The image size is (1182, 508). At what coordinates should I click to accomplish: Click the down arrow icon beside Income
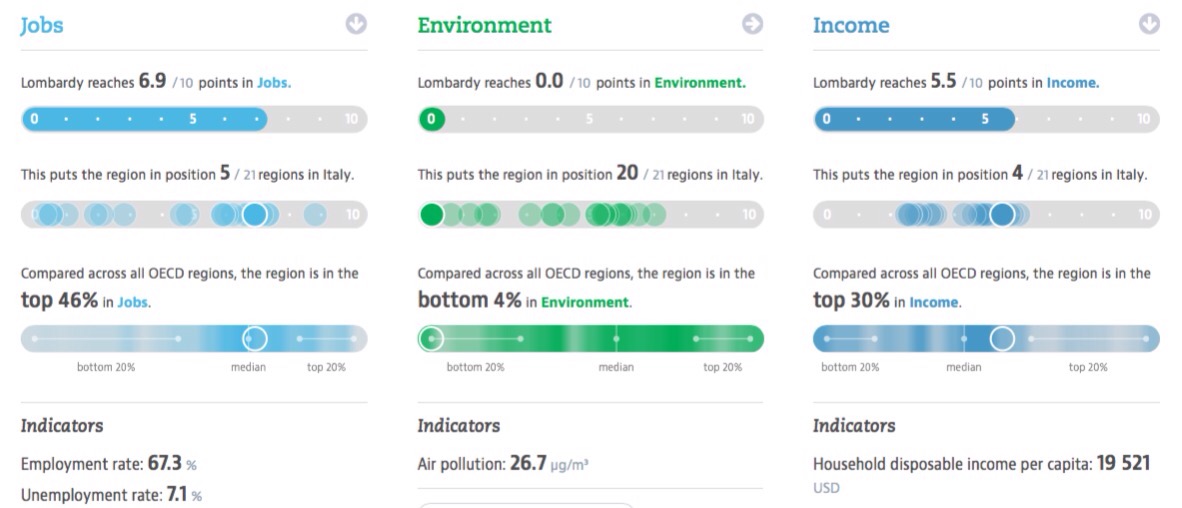[x=1148, y=24]
